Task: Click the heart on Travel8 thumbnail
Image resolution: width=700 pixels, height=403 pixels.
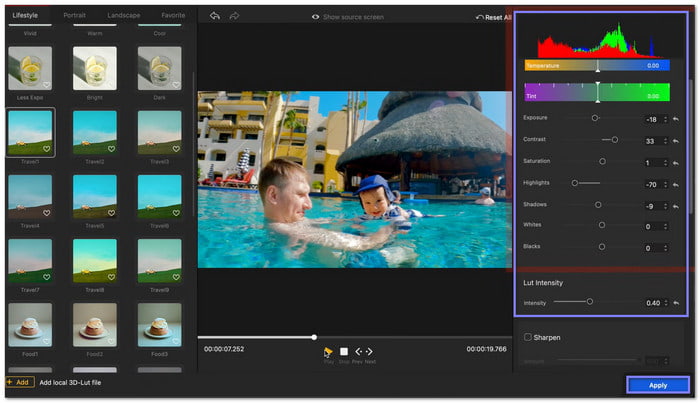Action: (x=111, y=277)
